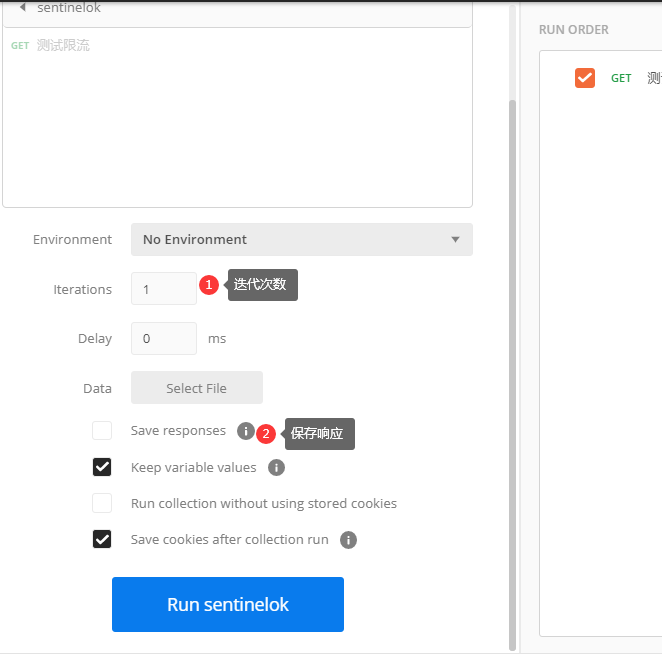Click the vertical scrollbar of the runner panel
The width and height of the screenshot is (662, 660).
click(512, 376)
